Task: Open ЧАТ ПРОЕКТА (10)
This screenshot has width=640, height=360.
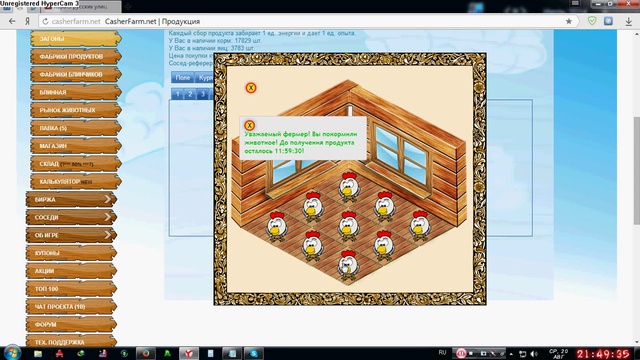Action: pos(71,307)
